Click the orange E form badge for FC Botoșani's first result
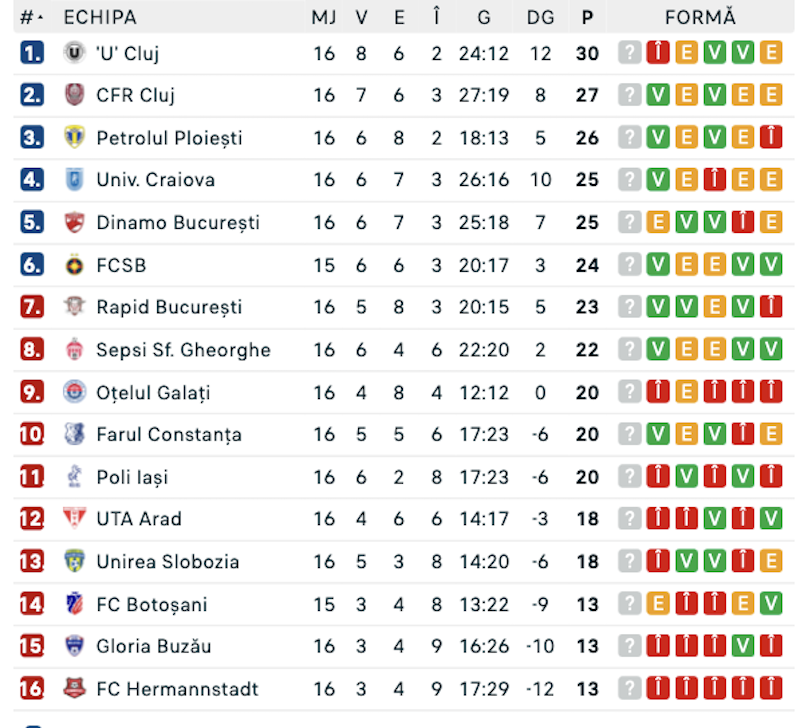 coord(658,604)
